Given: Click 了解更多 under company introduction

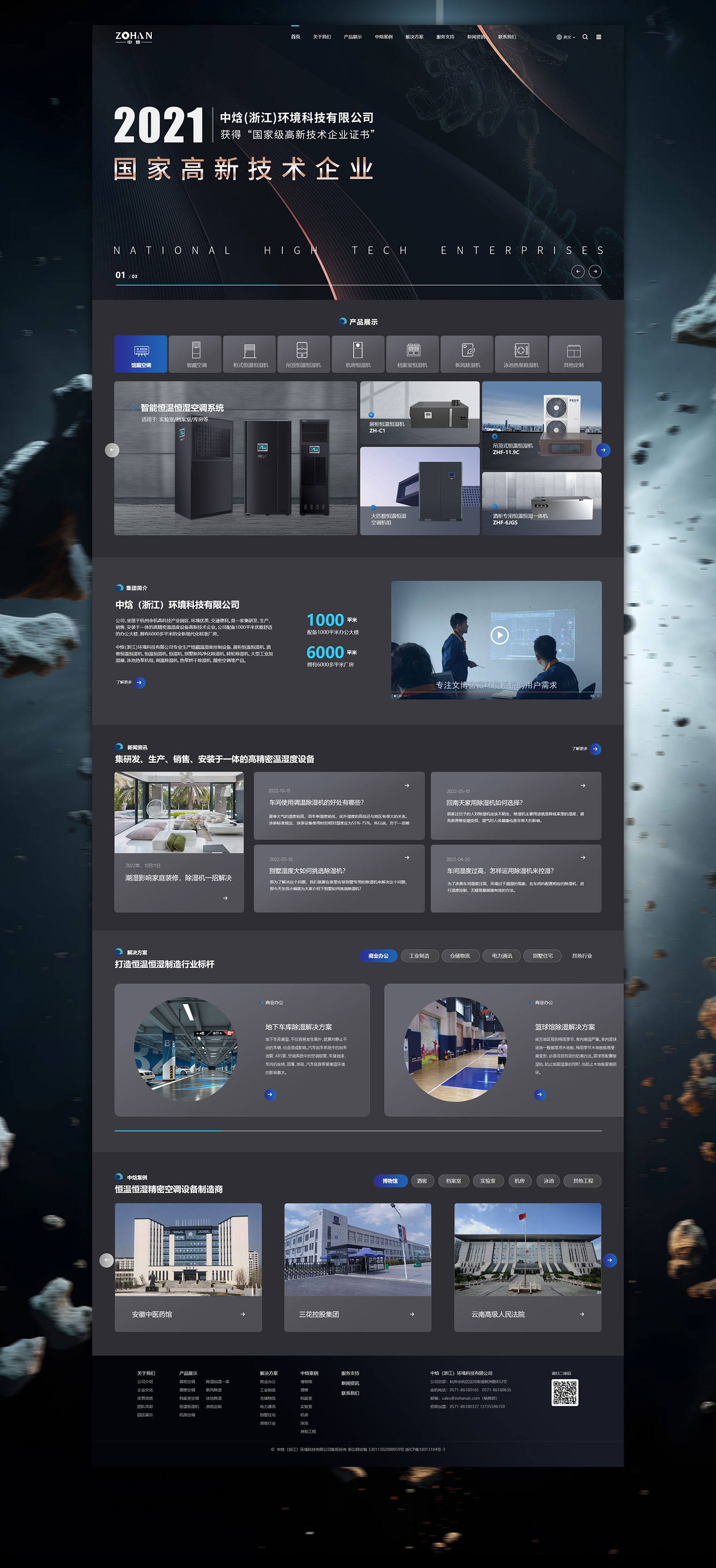Looking at the screenshot, I should (139, 682).
